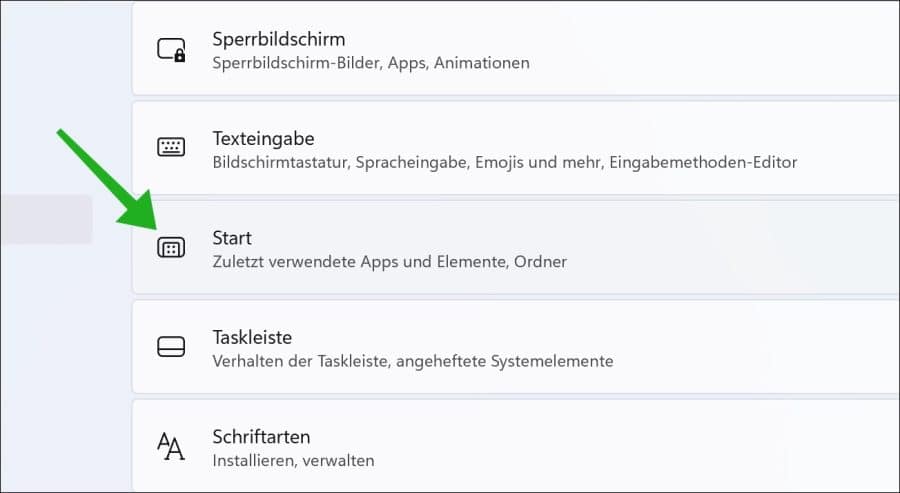This screenshot has height=493, width=900.
Task: Click 'Installieren, verwalten' description text
Action: [x=293, y=461]
